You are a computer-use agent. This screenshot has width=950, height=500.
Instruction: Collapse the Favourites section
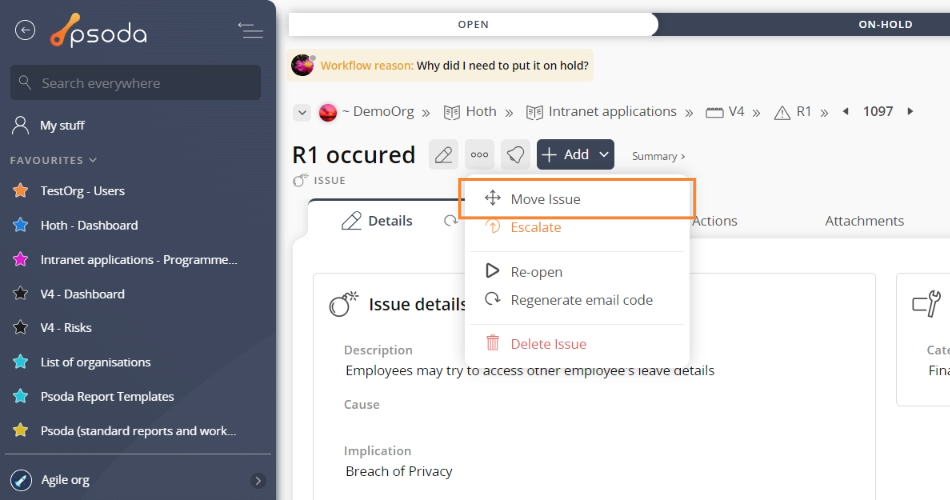pyautogui.click(x=53, y=160)
